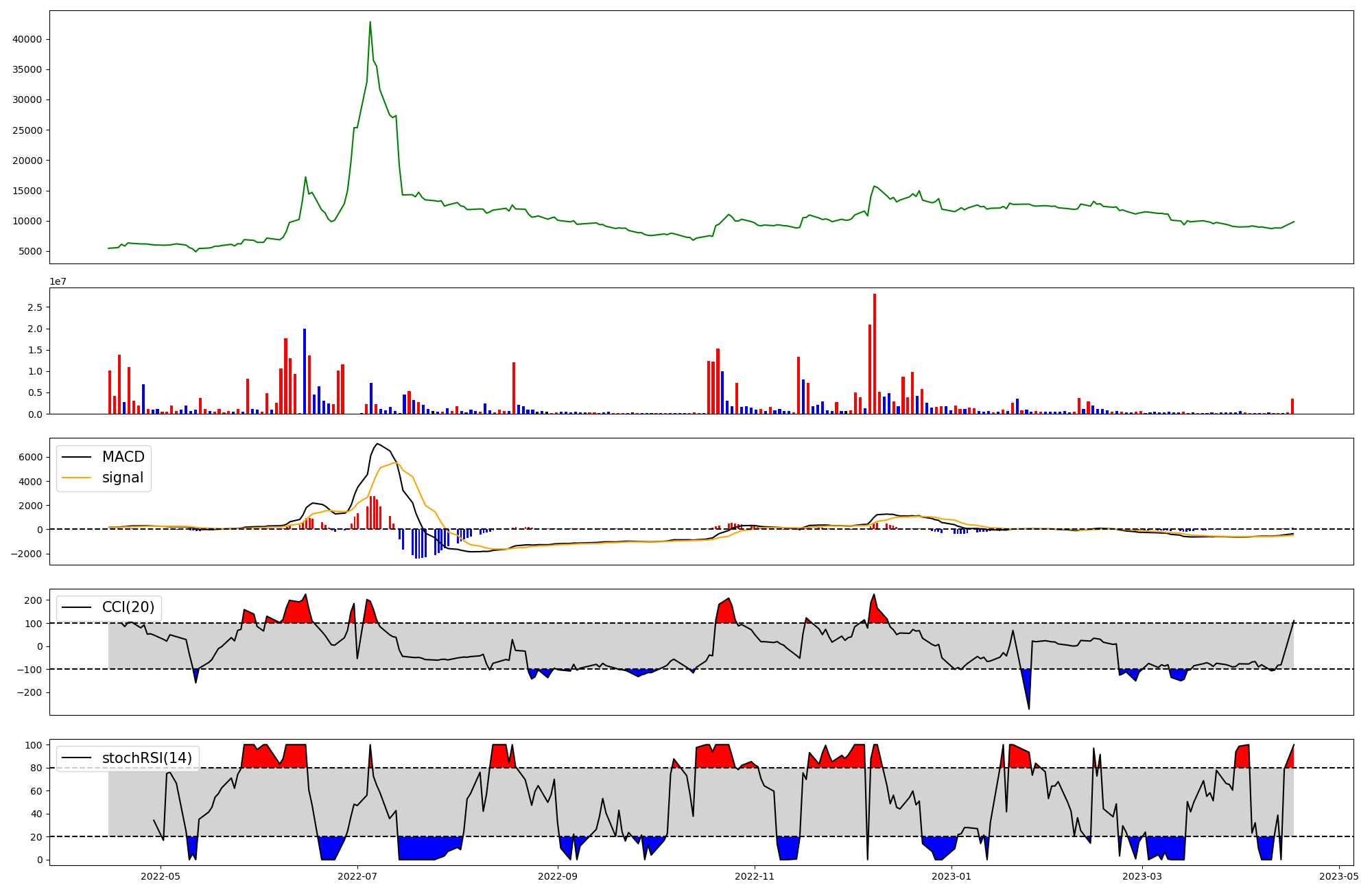Click the −2000 MACD axis label
Screen dimensions: 1372x892
(x=27, y=554)
